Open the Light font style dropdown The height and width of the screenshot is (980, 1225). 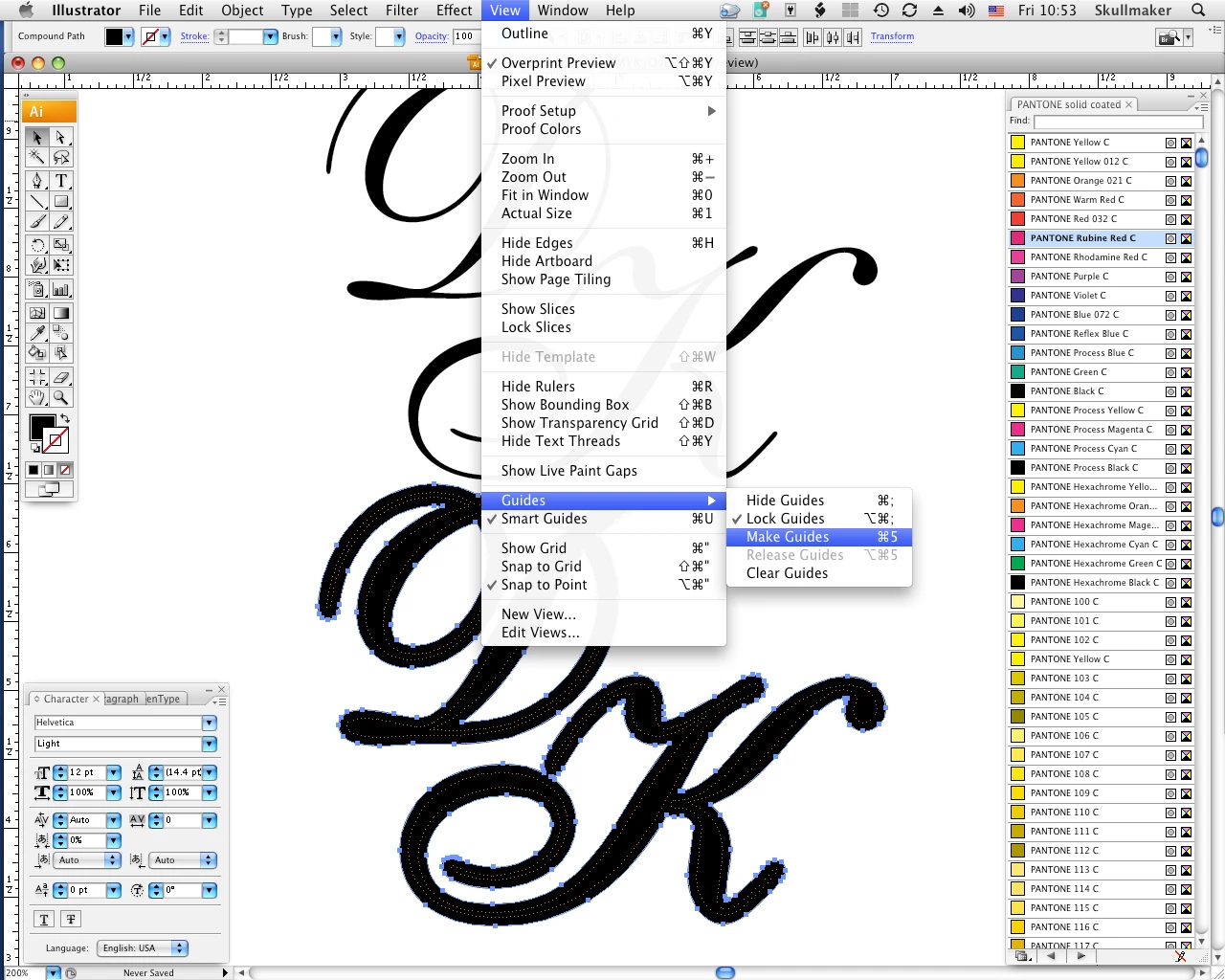[210, 744]
